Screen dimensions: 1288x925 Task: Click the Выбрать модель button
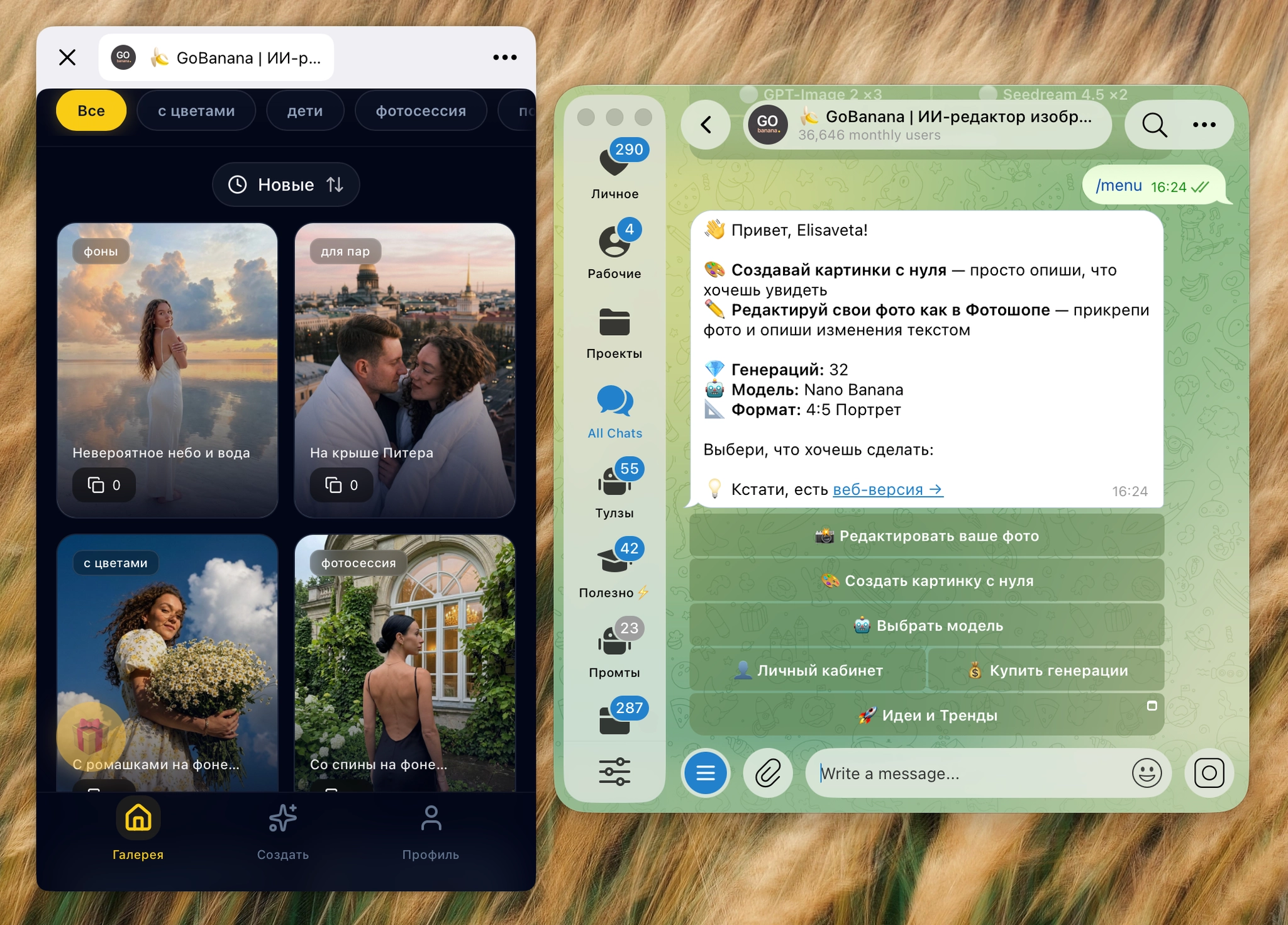coord(926,626)
